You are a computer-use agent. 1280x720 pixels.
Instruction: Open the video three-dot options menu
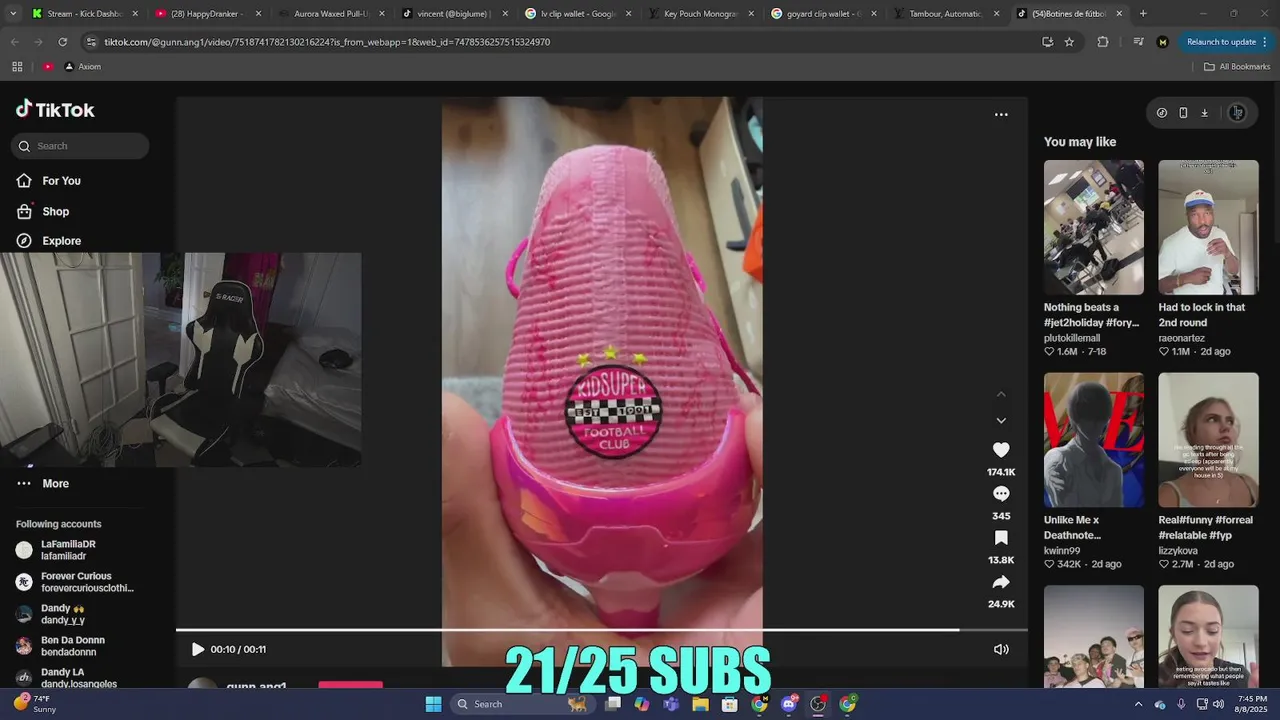1001,115
